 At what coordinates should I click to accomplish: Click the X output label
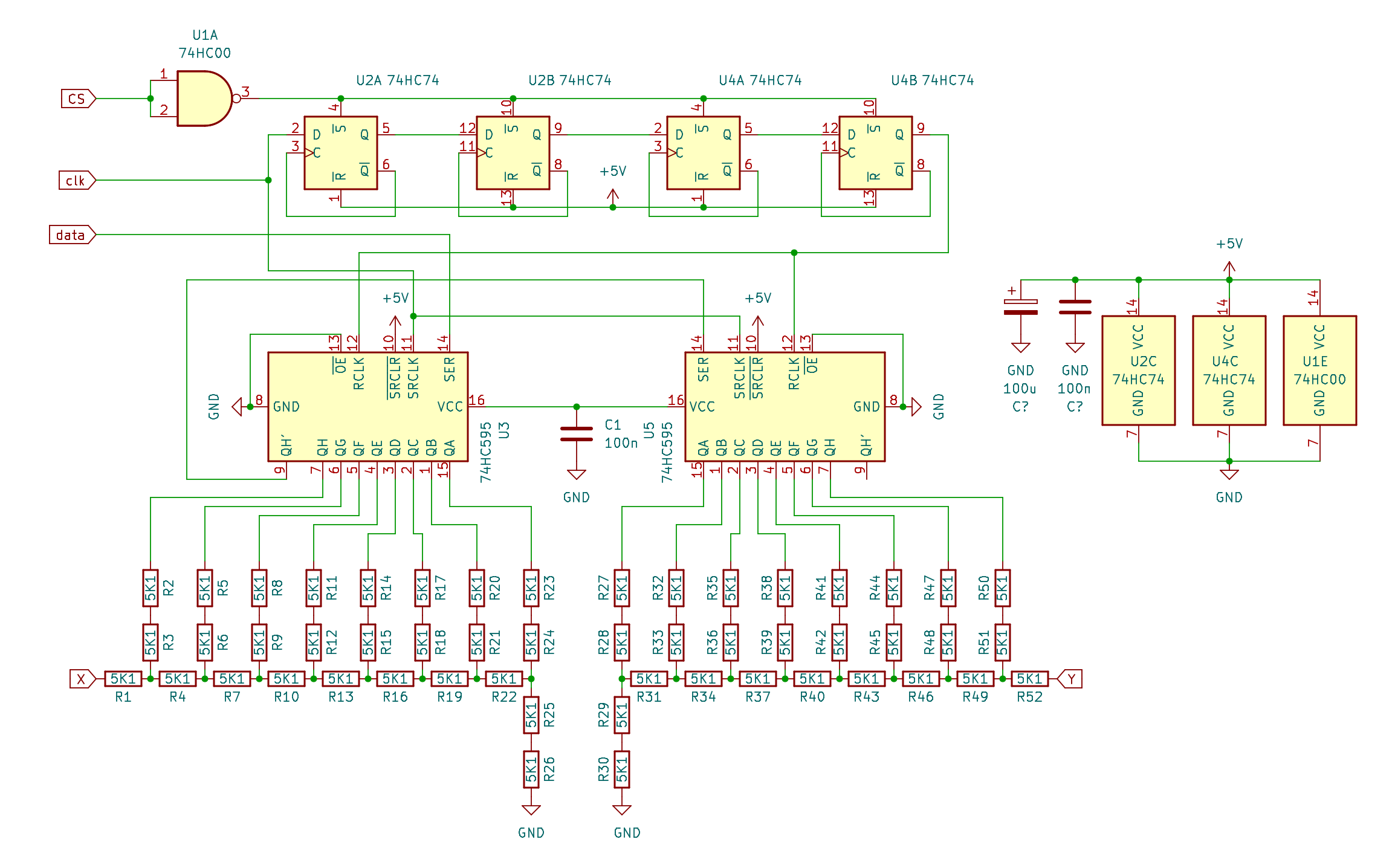click(x=82, y=679)
